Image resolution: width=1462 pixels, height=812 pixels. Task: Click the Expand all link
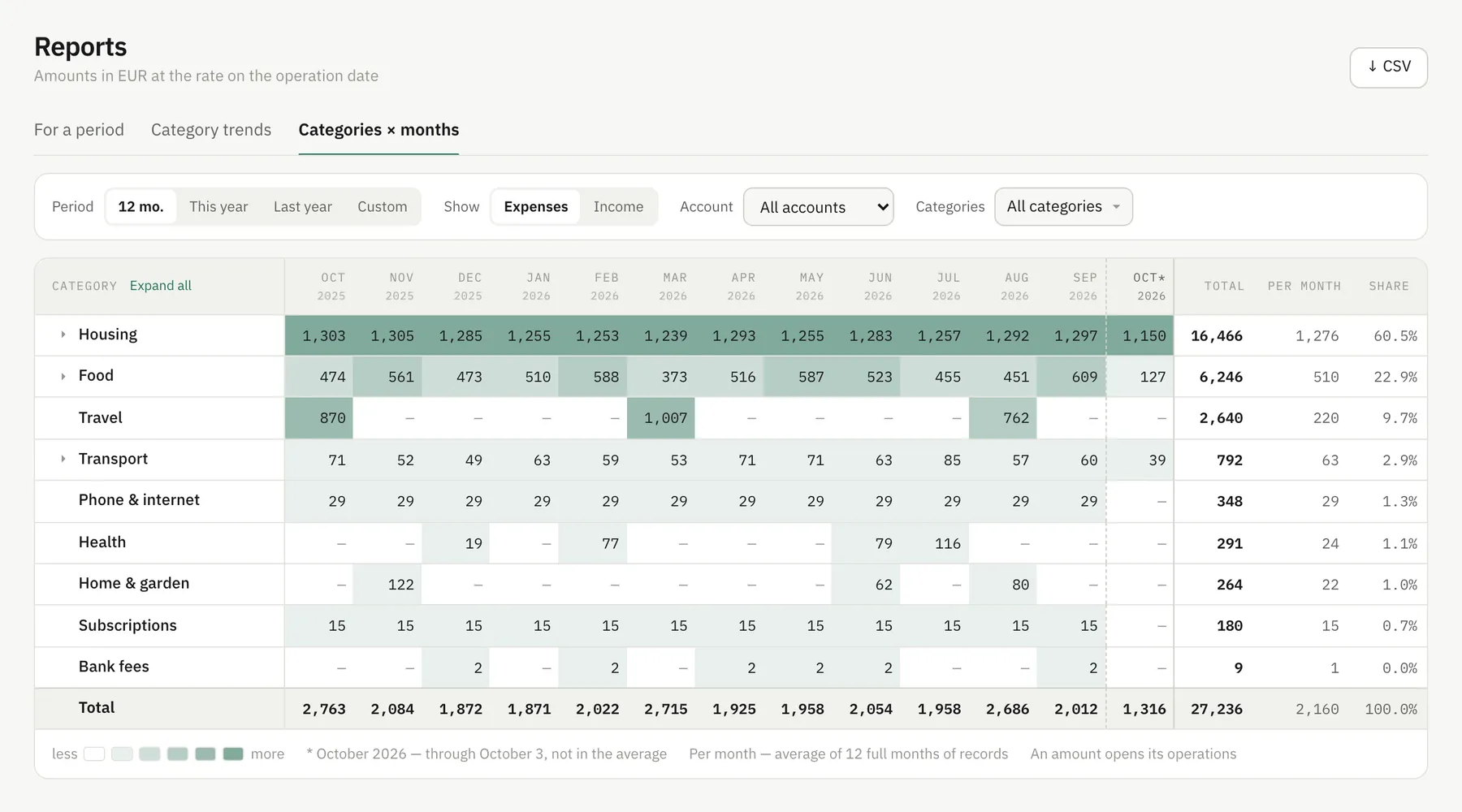(161, 286)
